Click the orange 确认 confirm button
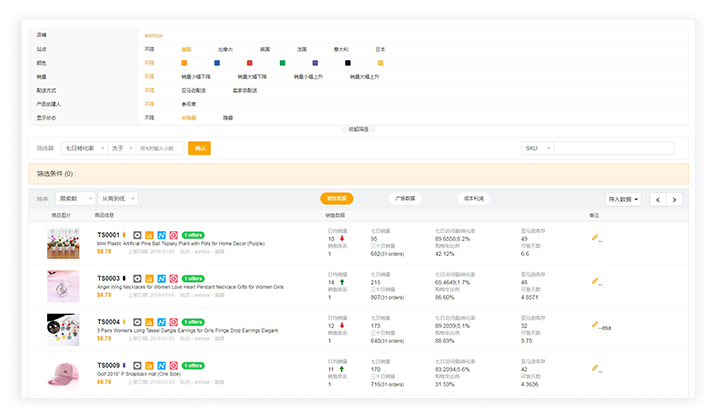 point(199,148)
